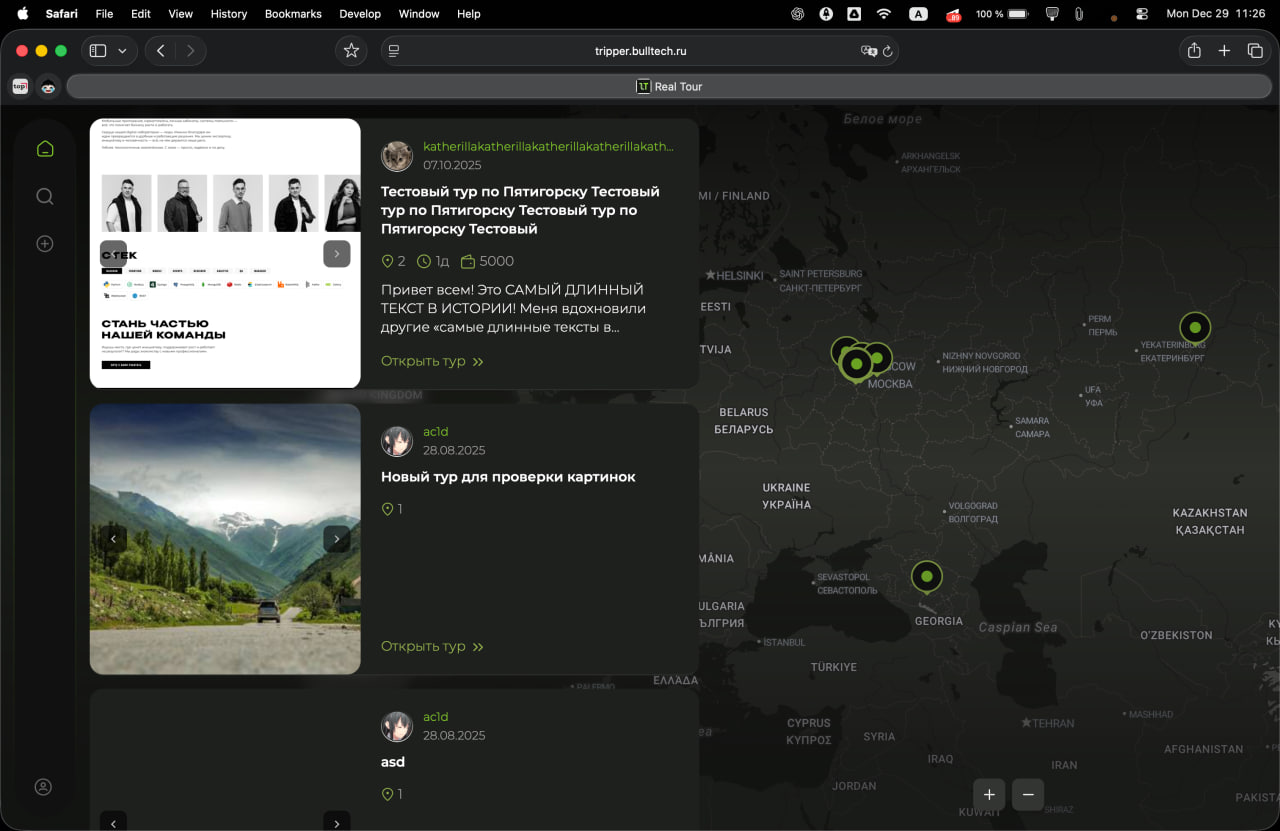Click the search magnifier in sidebar
The width and height of the screenshot is (1280, 831).
click(44, 196)
